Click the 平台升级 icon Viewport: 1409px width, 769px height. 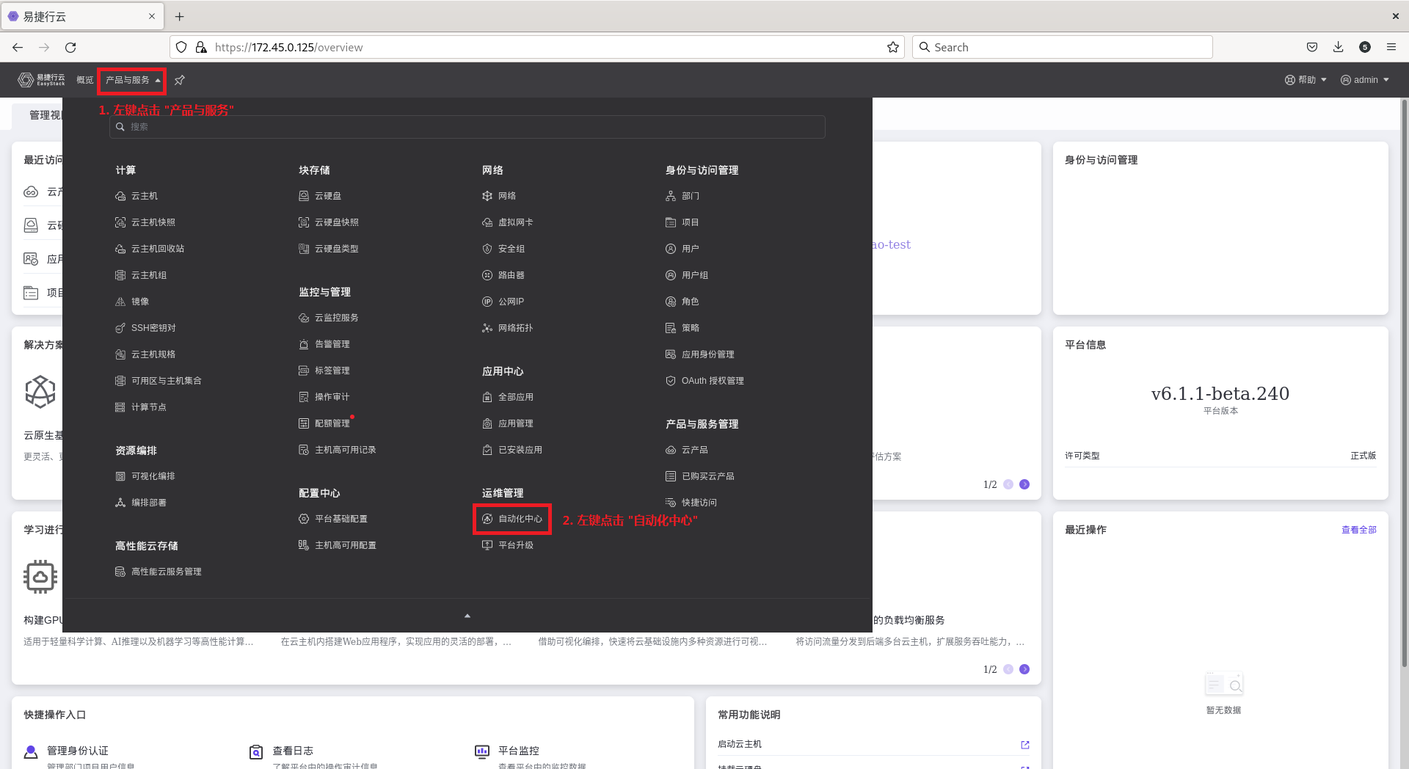[x=488, y=545]
